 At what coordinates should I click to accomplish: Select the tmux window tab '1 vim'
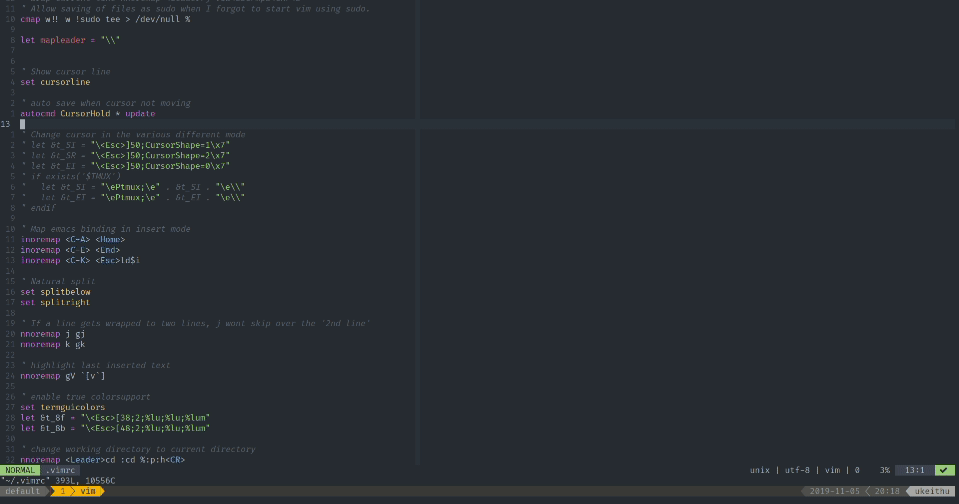78,491
